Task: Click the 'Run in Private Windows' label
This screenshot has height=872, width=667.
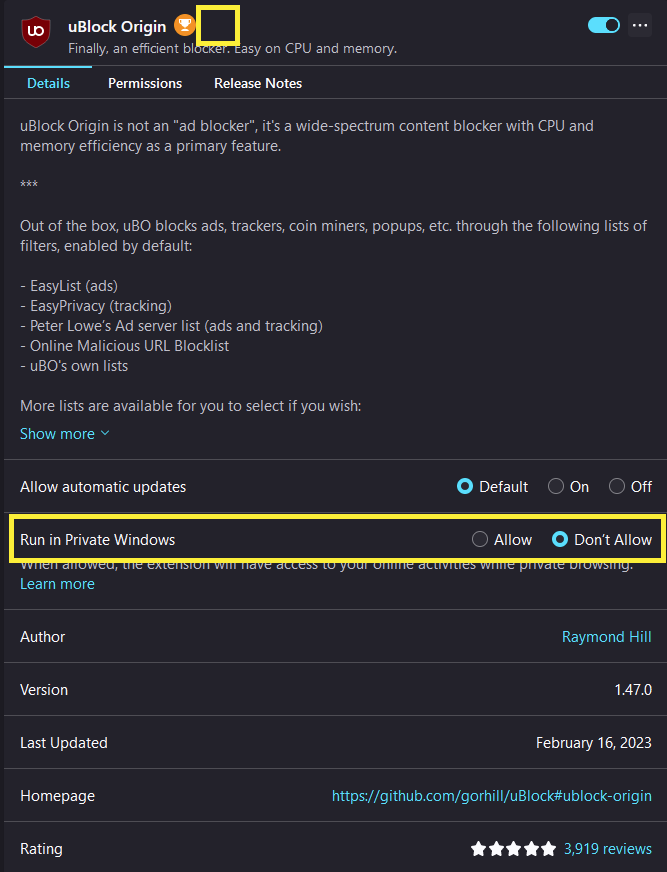Action: coord(97,539)
